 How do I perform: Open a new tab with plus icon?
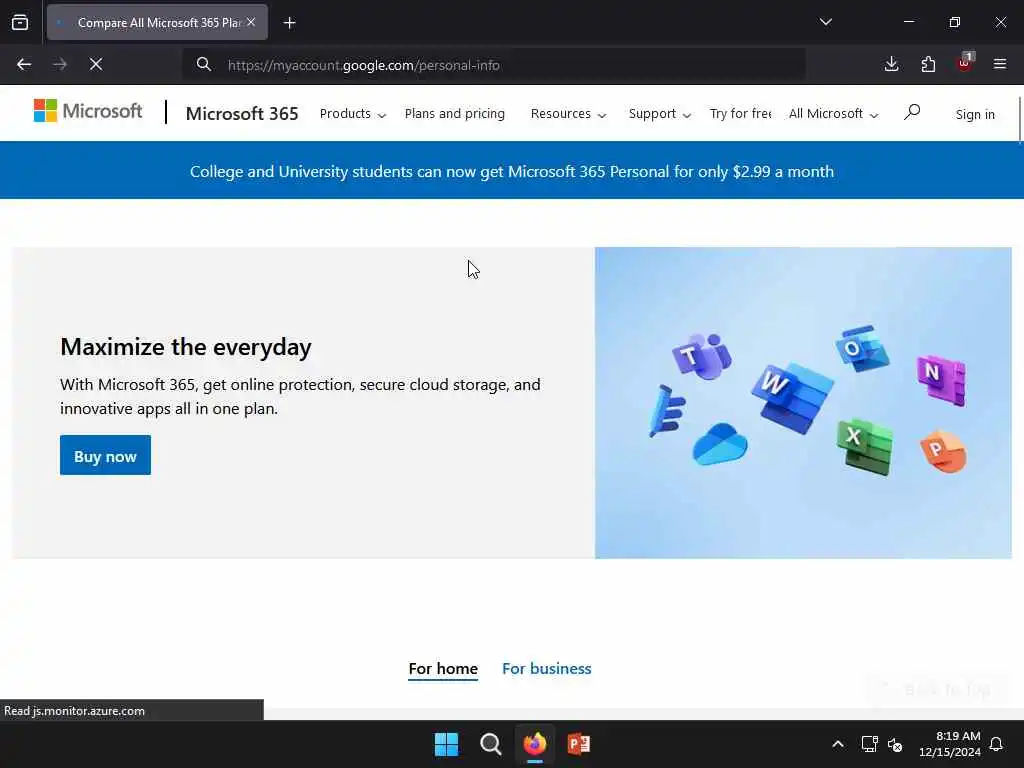click(x=289, y=23)
